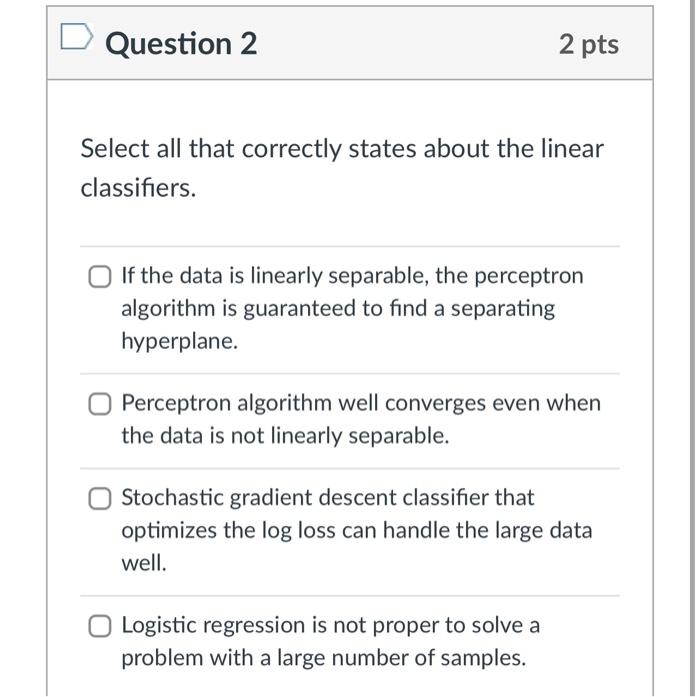The height and width of the screenshot is (697, 700).
Task: Click the 'Select all that correctly states' prompt
Action: pos(342,149)
